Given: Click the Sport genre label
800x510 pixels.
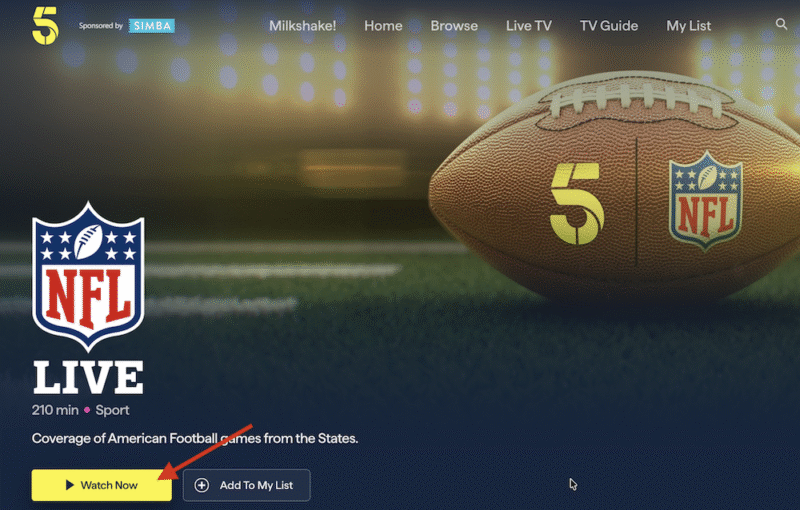Looking at the screenshot, I should point(112,410).
